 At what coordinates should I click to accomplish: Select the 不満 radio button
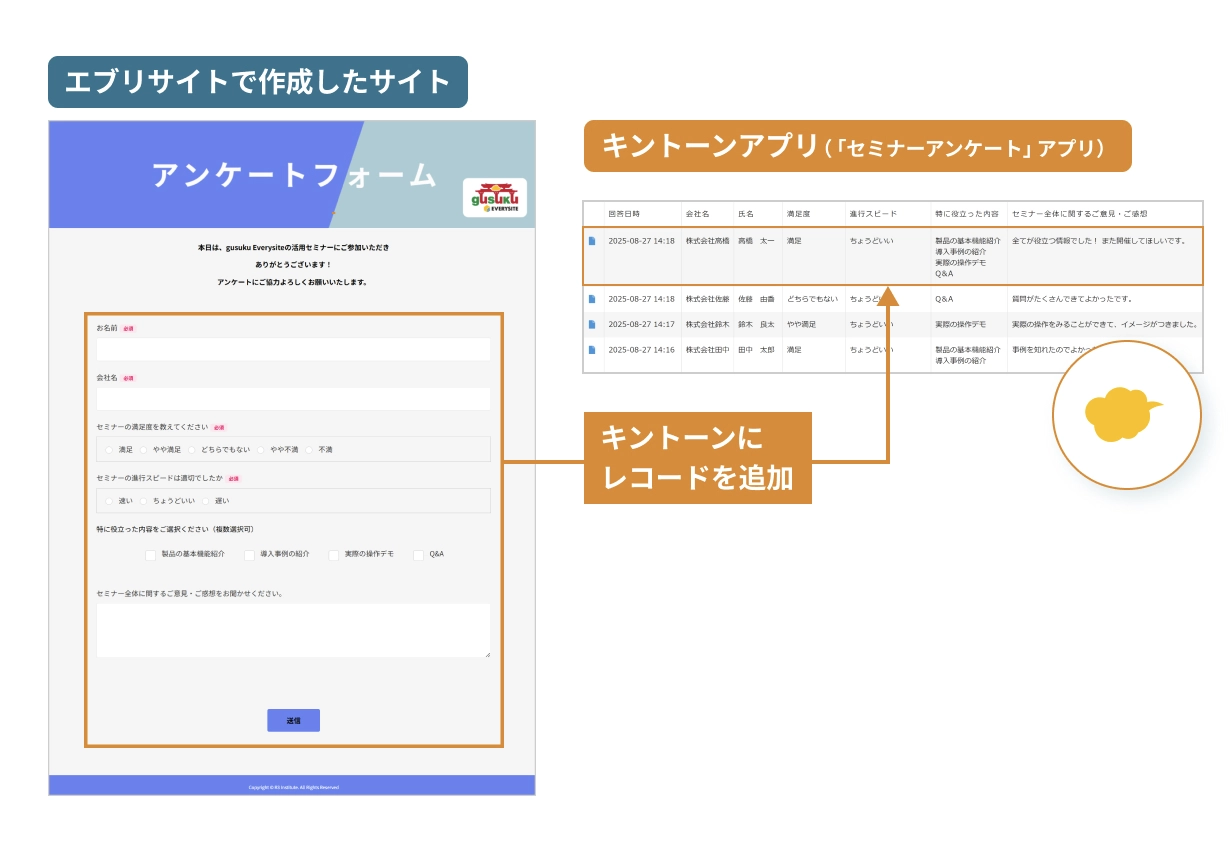click(x=310, y=450)
